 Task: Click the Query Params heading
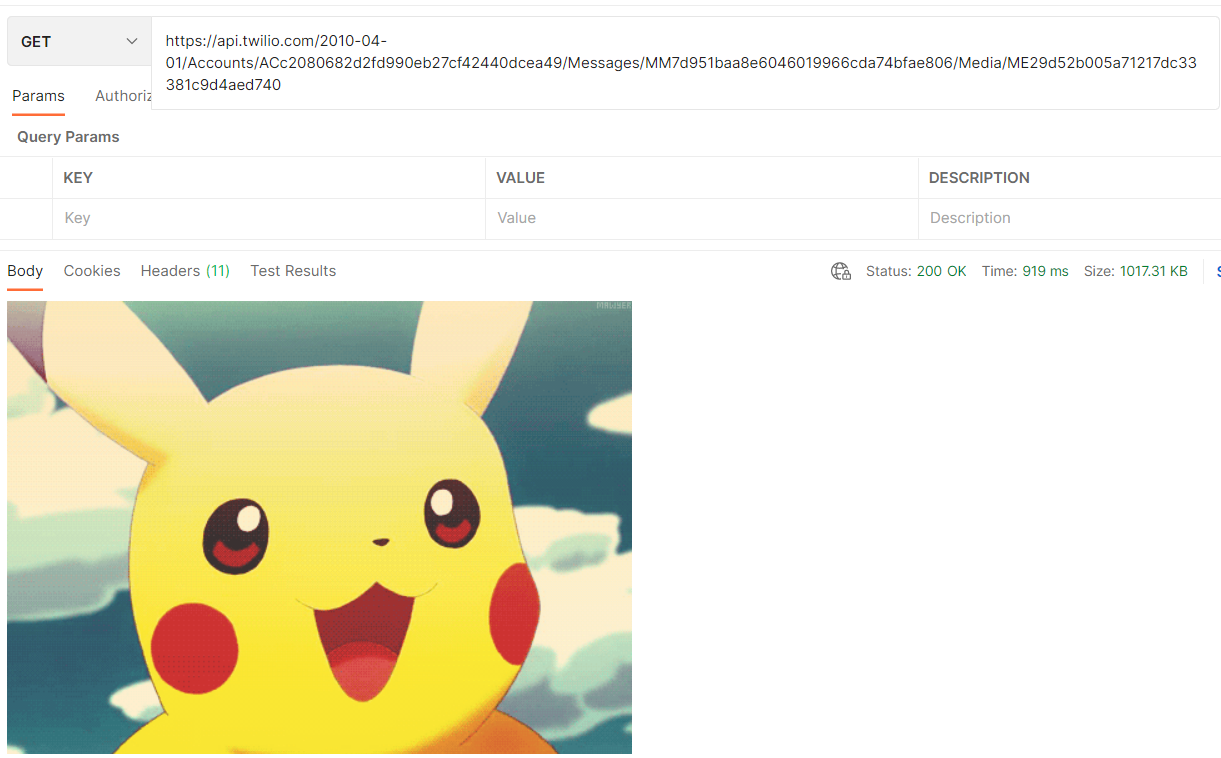(68, 137)
